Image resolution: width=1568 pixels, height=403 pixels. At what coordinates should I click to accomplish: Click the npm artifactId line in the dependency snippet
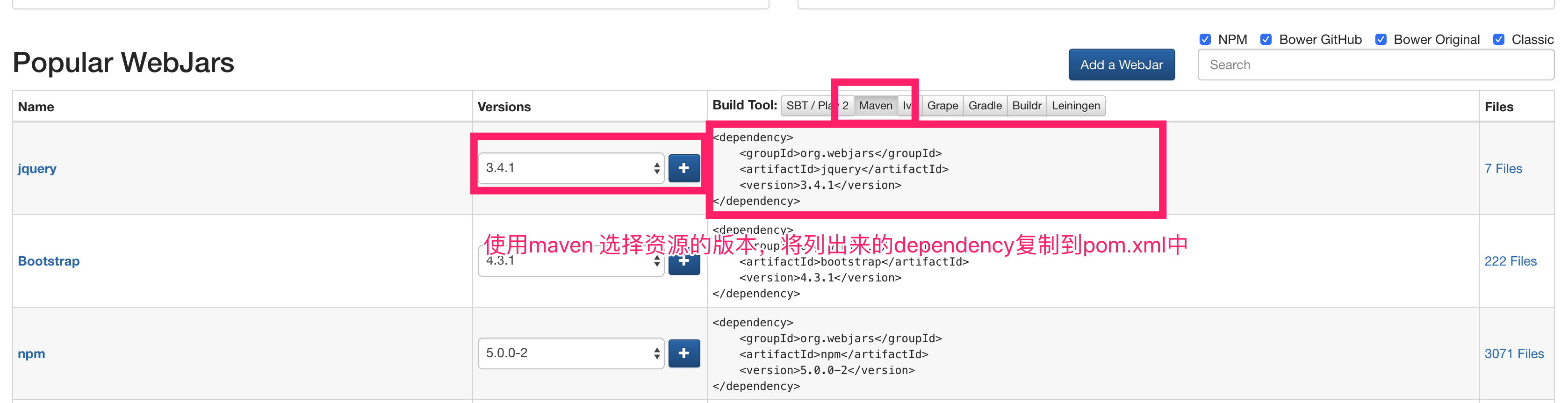point(833,354)
